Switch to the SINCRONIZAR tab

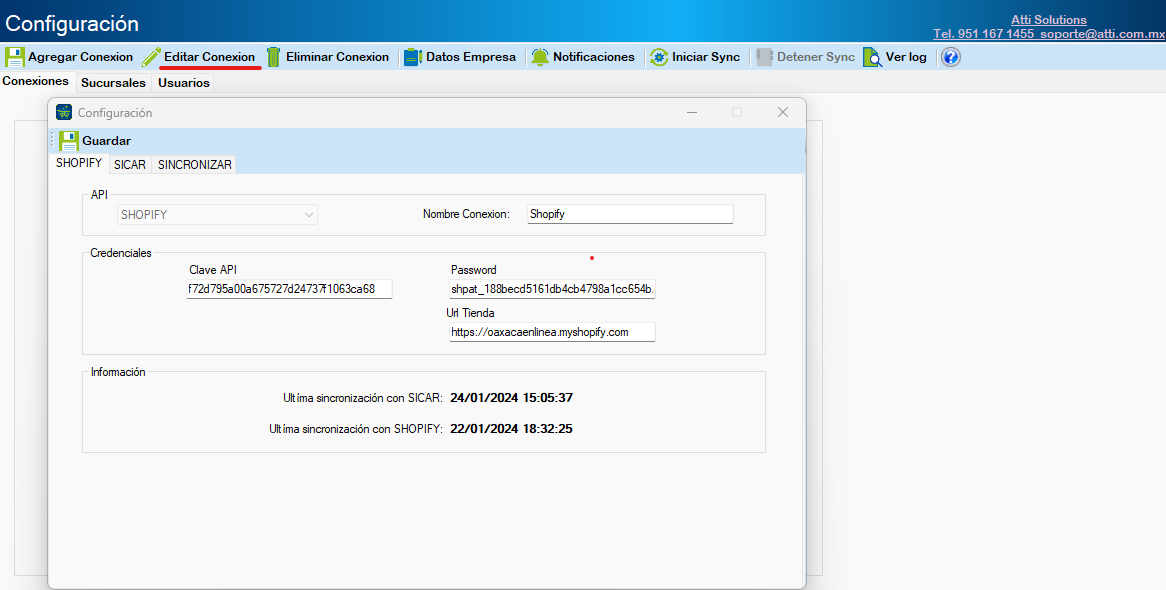tap(195, 164)
